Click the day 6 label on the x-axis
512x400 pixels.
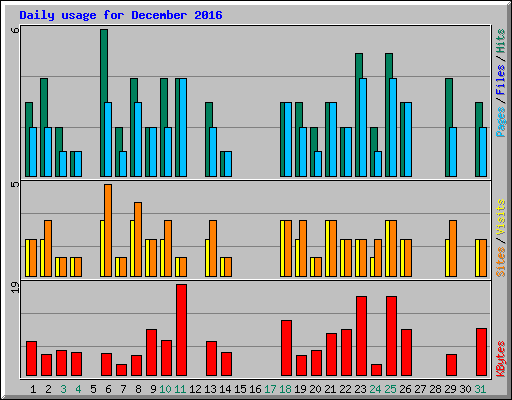pyautogui.click(x=108, y=389)
